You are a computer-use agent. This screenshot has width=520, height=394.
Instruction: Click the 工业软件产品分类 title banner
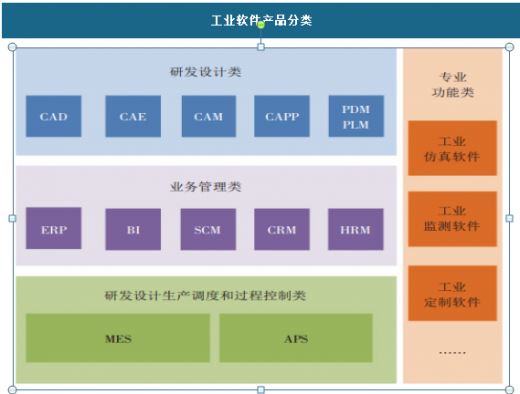(x=261, y=21)
